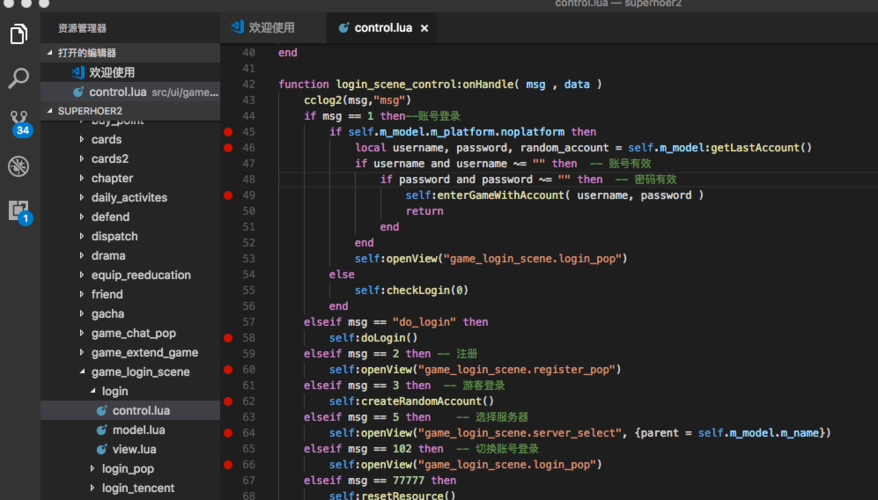Expand the defend folder
This screenshot has height=500, width=878.
[x=130, y=217]
